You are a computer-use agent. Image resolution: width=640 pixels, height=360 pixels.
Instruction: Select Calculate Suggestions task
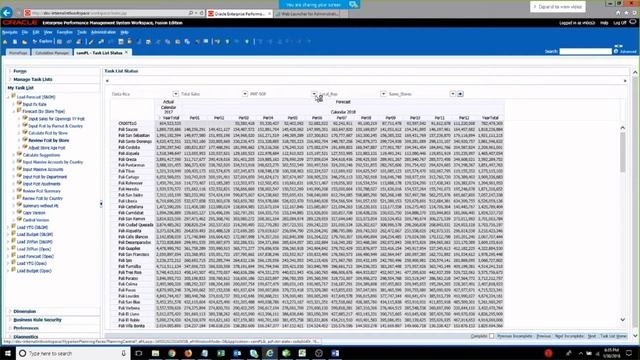pos(41,155)
